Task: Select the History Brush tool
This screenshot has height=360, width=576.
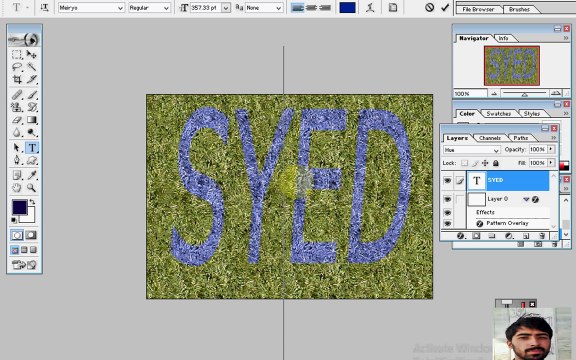Action: tap(32, 107)
